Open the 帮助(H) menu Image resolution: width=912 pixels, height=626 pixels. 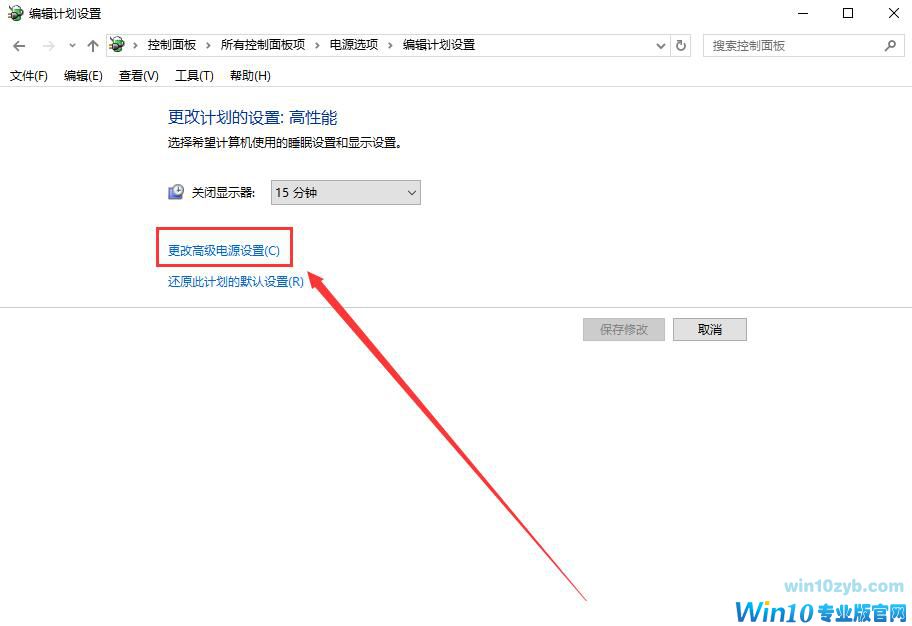pyautogui.click(x=250, y=76)
